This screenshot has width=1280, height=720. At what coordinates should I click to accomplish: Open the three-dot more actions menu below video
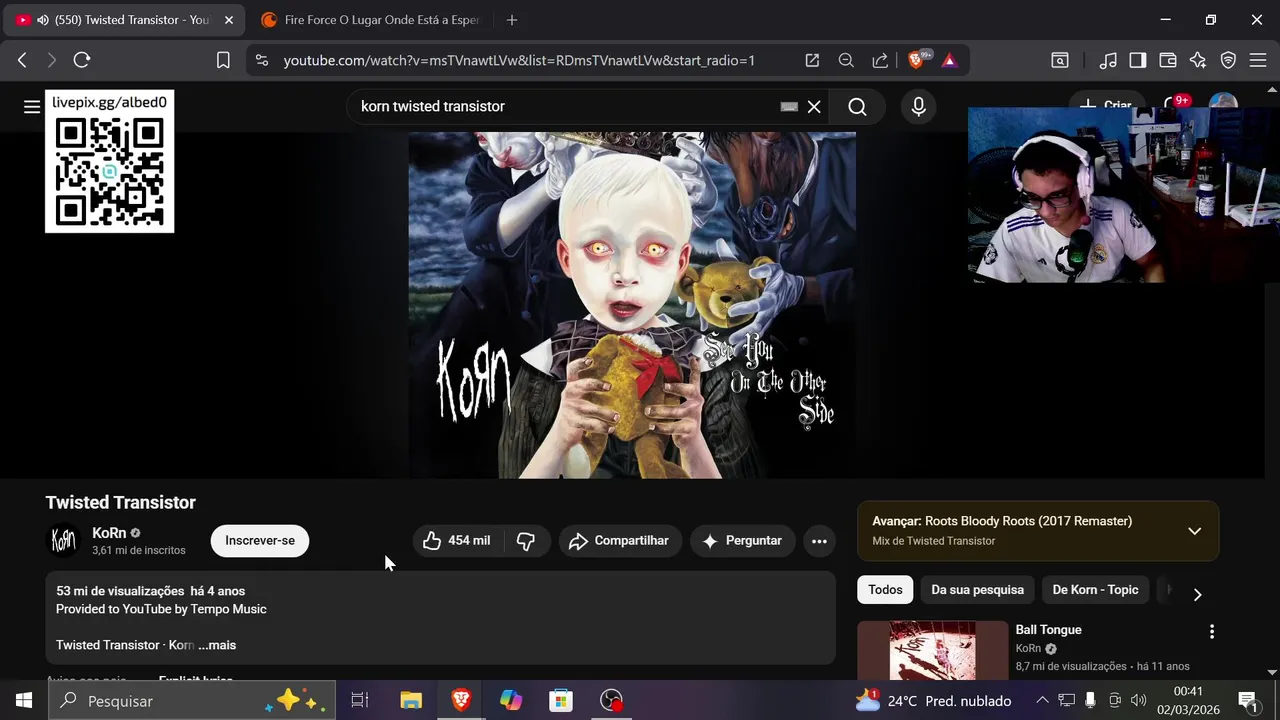(x=819, y=541)
